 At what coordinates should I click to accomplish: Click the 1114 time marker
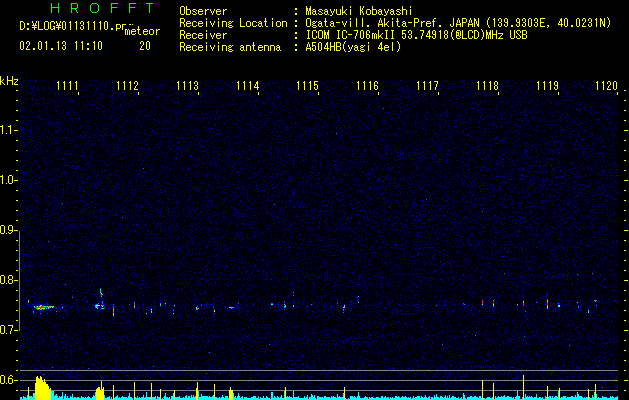coord(248,86)
